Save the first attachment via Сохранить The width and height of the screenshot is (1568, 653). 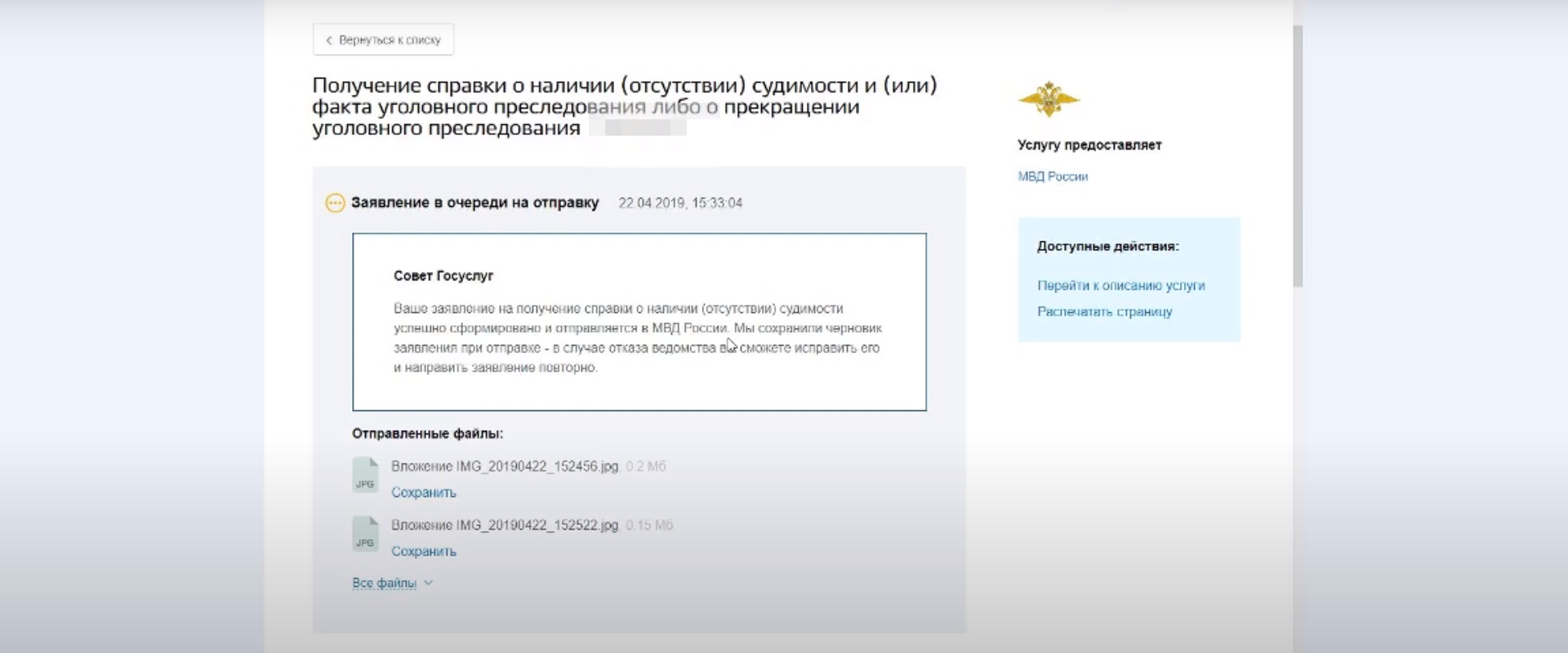[423, 492]
